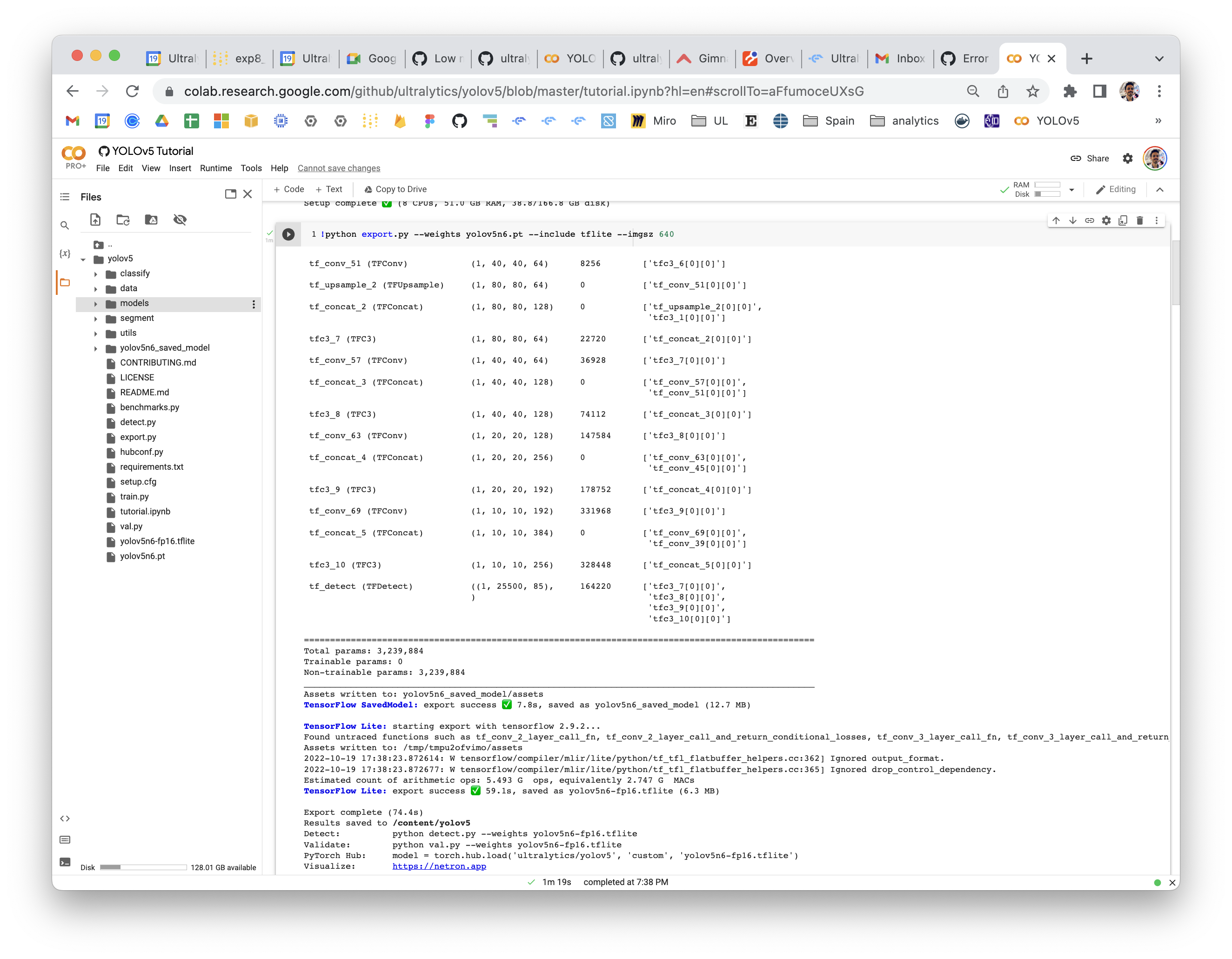
Task: Upload a file to session storage
Action: tap(95, 220)
